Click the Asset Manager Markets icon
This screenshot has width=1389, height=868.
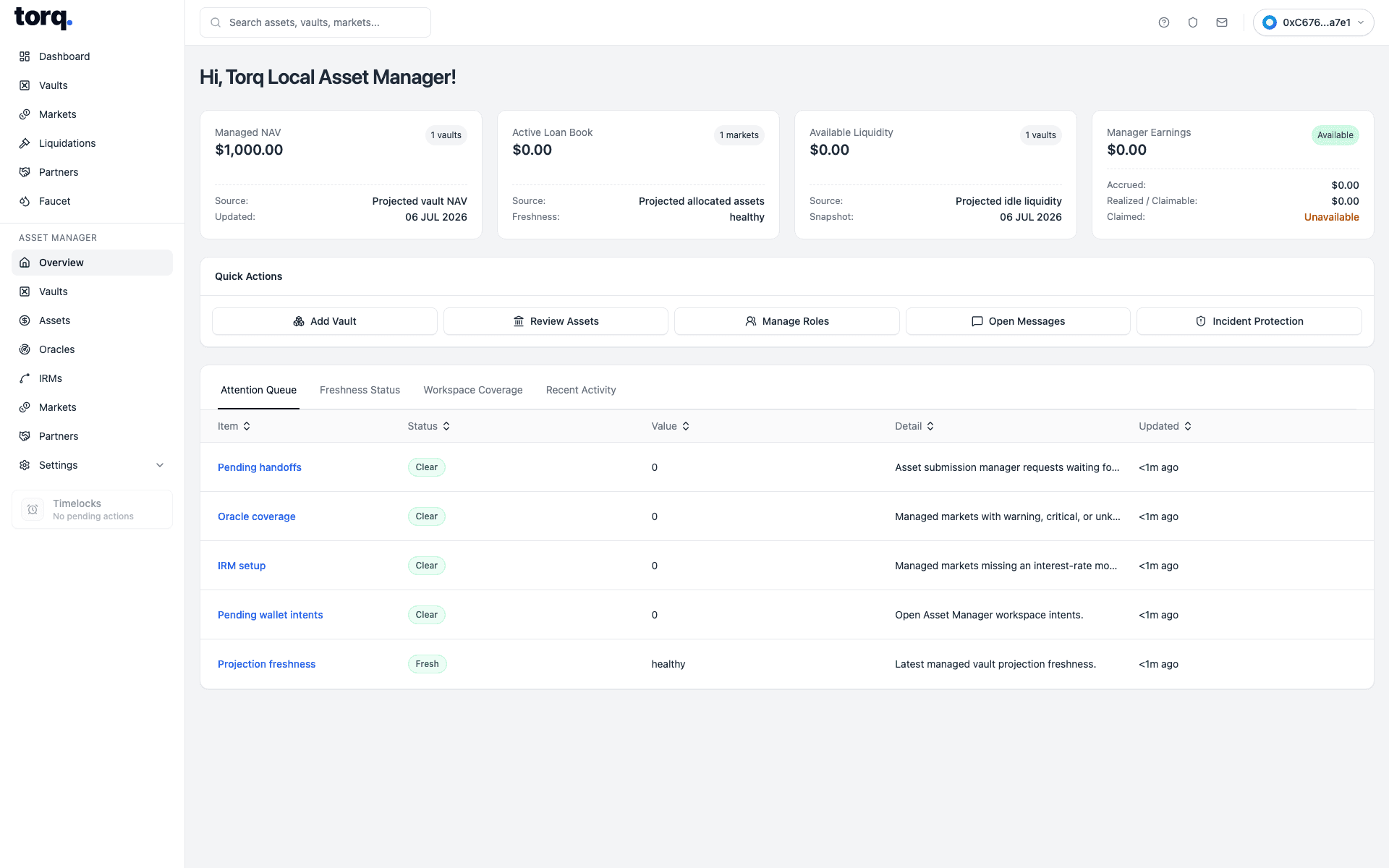click(x=25, y=407)
